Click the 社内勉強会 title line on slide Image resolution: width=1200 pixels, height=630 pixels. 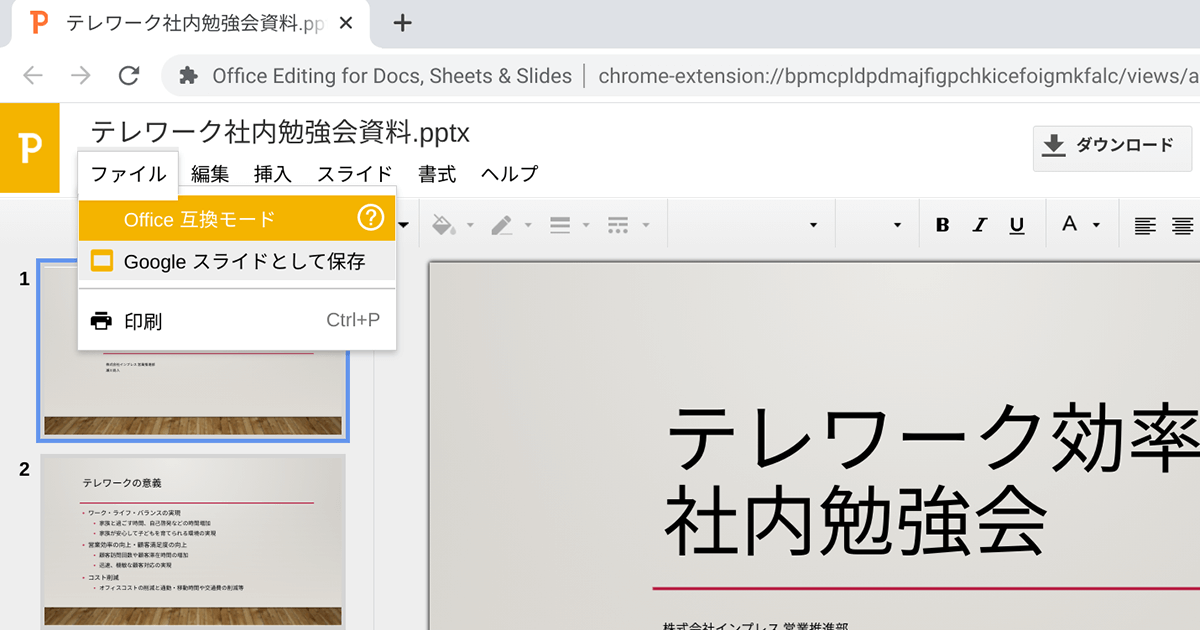(x=855, y=520)
